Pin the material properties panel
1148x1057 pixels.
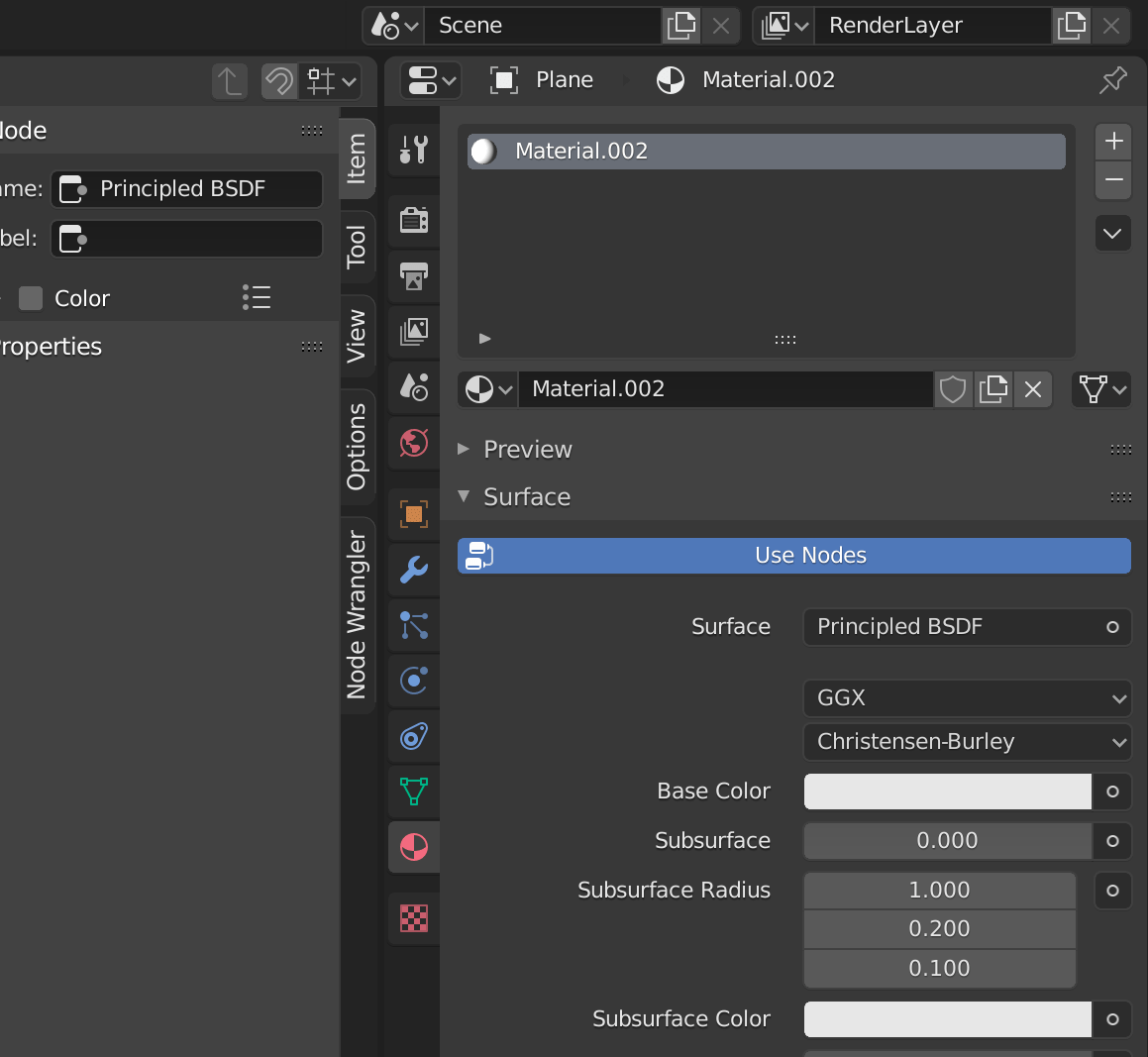coord(1113,80)
